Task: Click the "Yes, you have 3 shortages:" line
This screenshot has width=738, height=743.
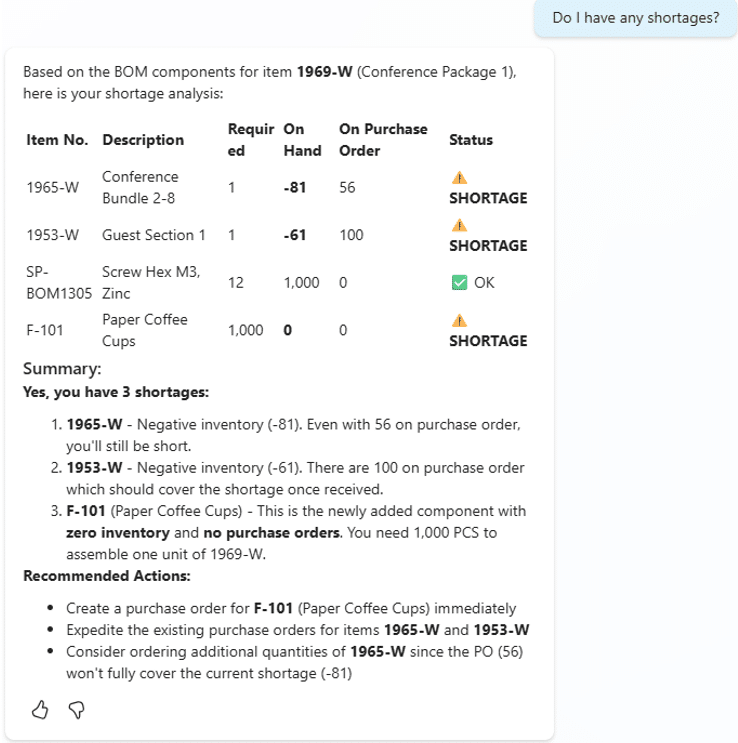Action: click(x=116, y=392)
